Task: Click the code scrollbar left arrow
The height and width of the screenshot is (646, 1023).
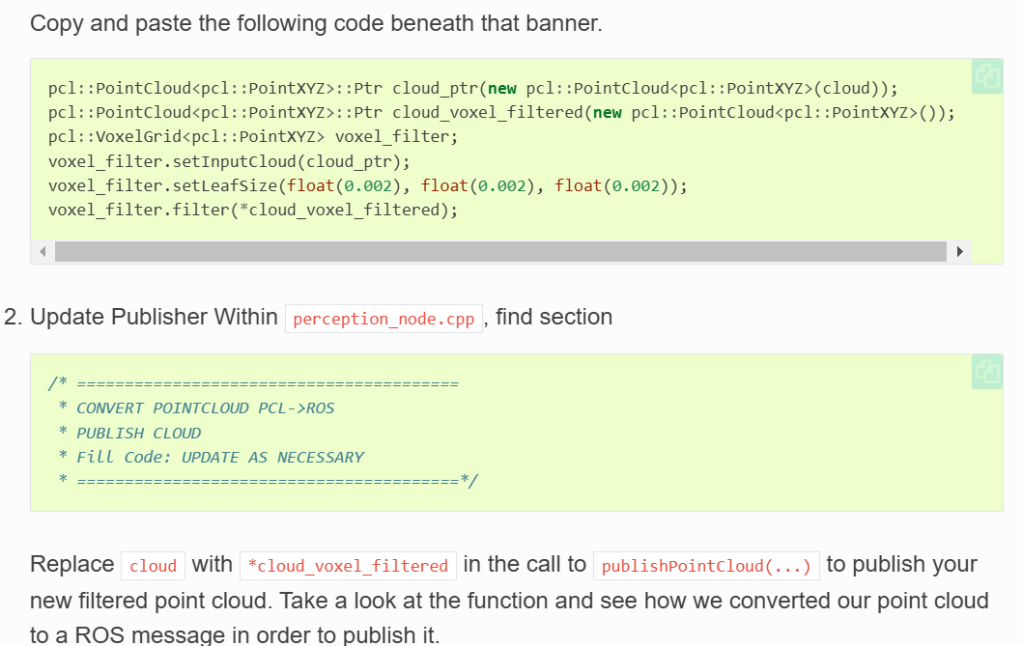Action: coord(43,252)
